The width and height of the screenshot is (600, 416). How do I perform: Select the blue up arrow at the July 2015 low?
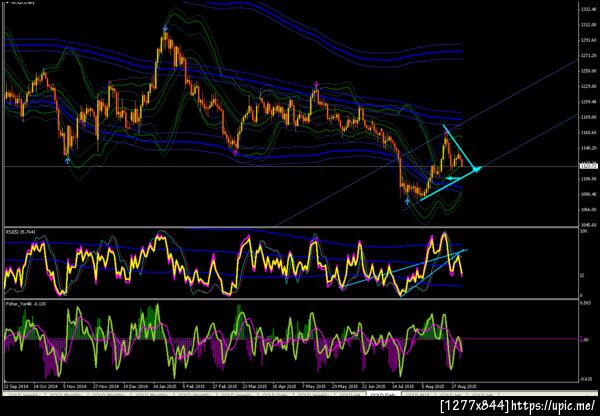coord(407,201)
